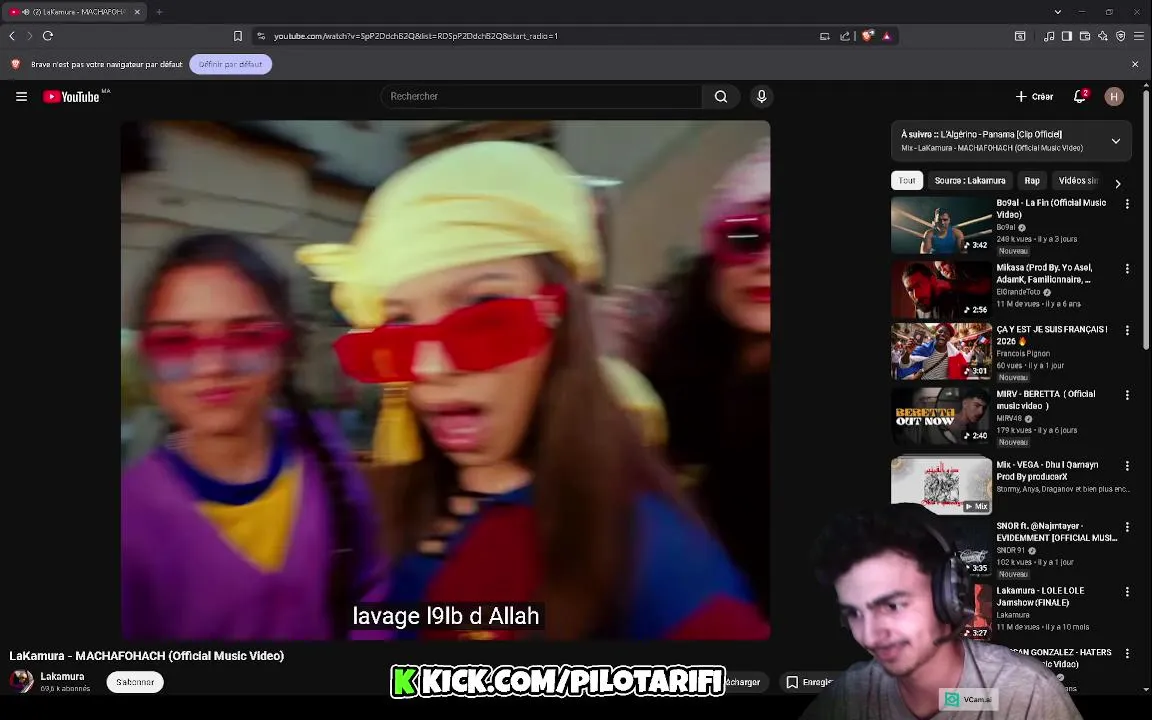Screen dimensions: 1152x720
Task: Go to YouTube home via logo
Action: [x=71, y=96]
